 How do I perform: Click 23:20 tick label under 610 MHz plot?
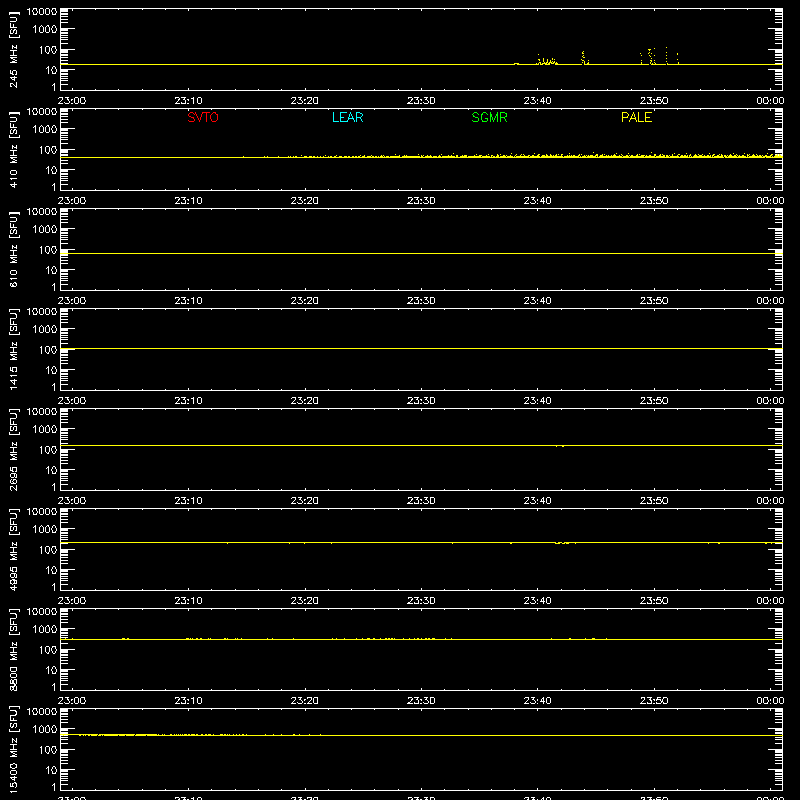305,301
